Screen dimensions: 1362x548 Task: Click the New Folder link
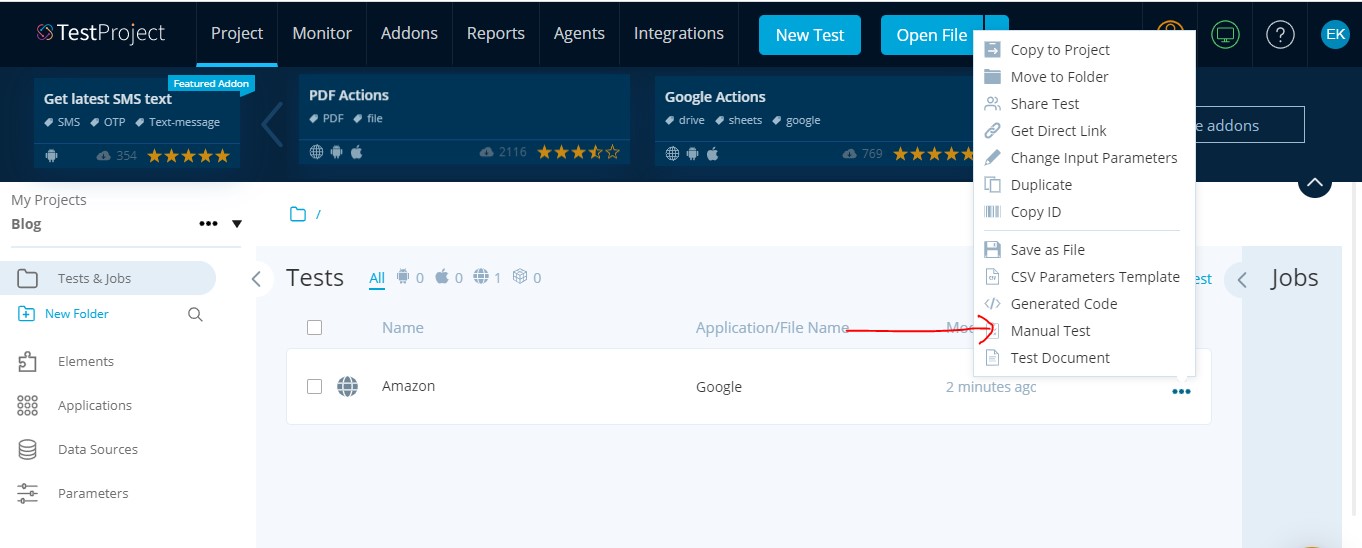point(76,314)
